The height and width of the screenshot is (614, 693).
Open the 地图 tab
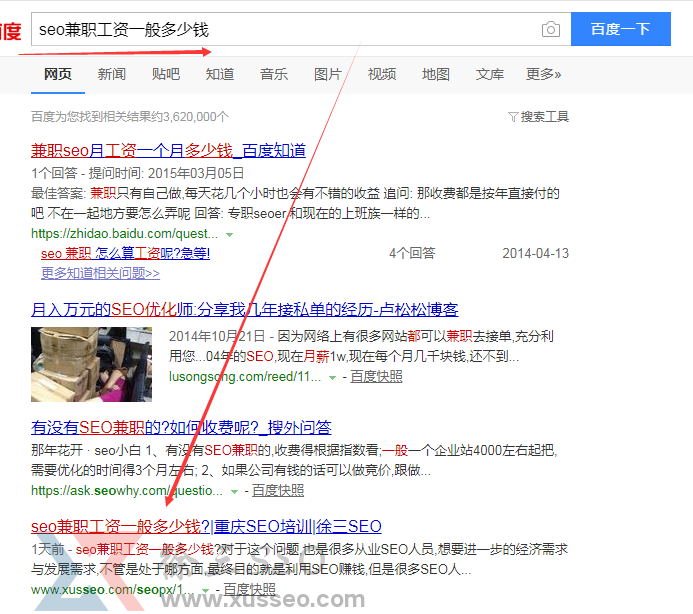(436, 74)
